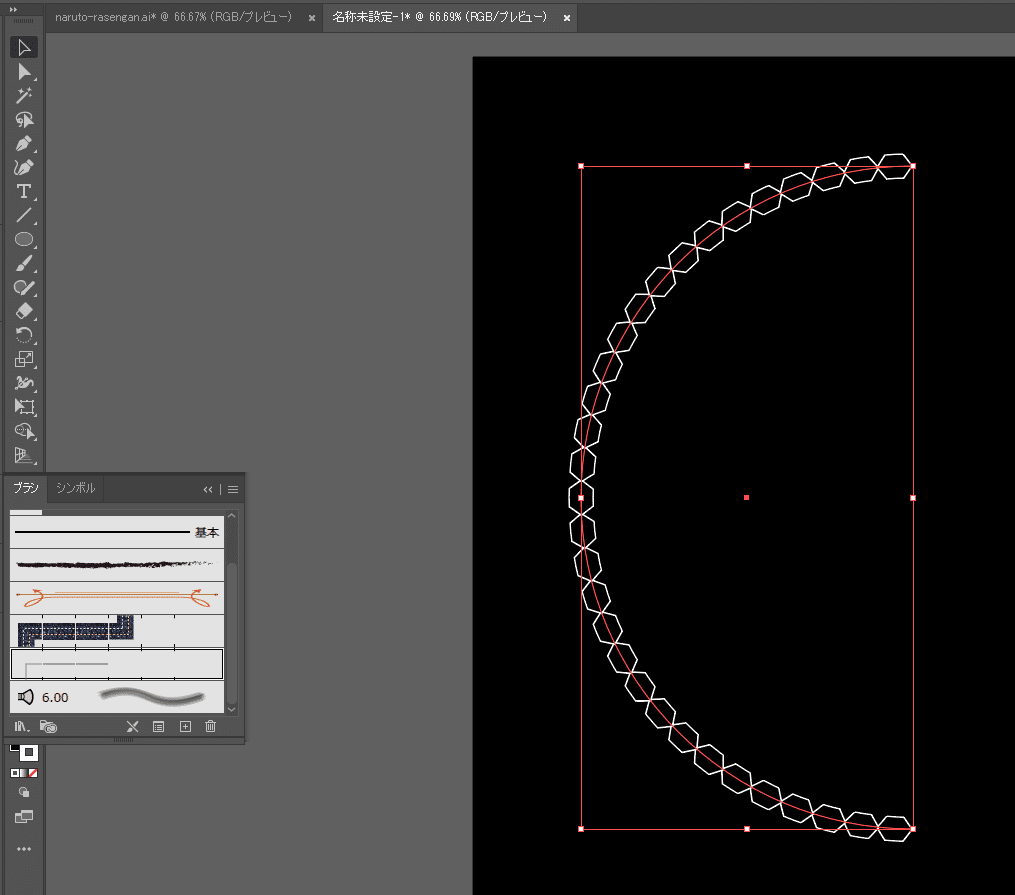1015x895 pixels.
Task: Select the 基本 basic brush
Action: tap(116, 532)
